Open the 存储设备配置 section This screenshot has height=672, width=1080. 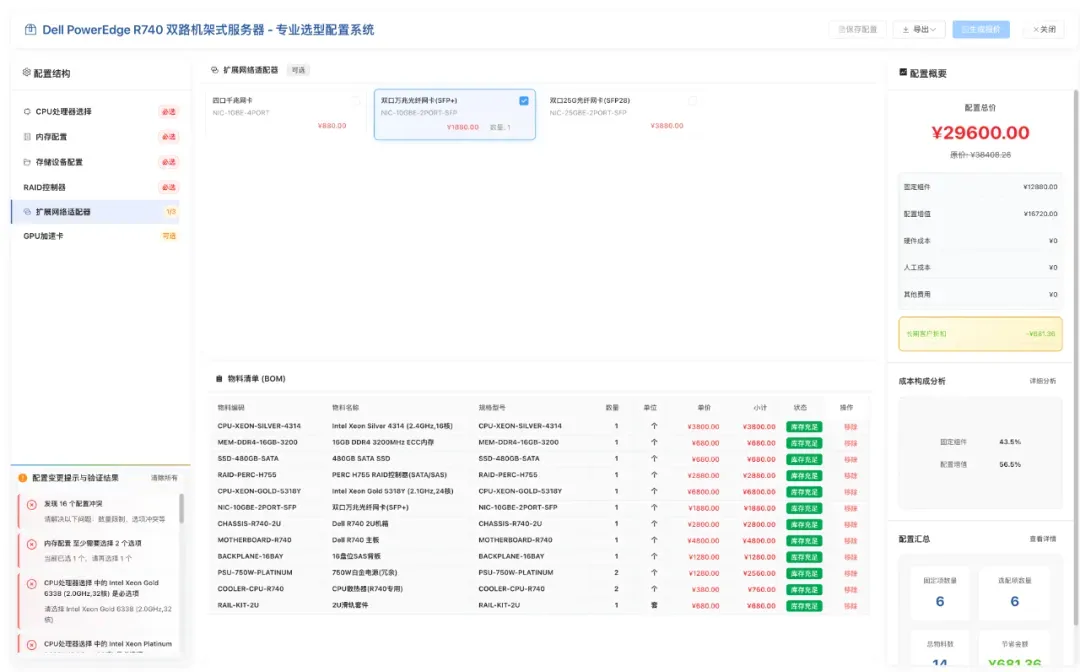pos(96,162)
